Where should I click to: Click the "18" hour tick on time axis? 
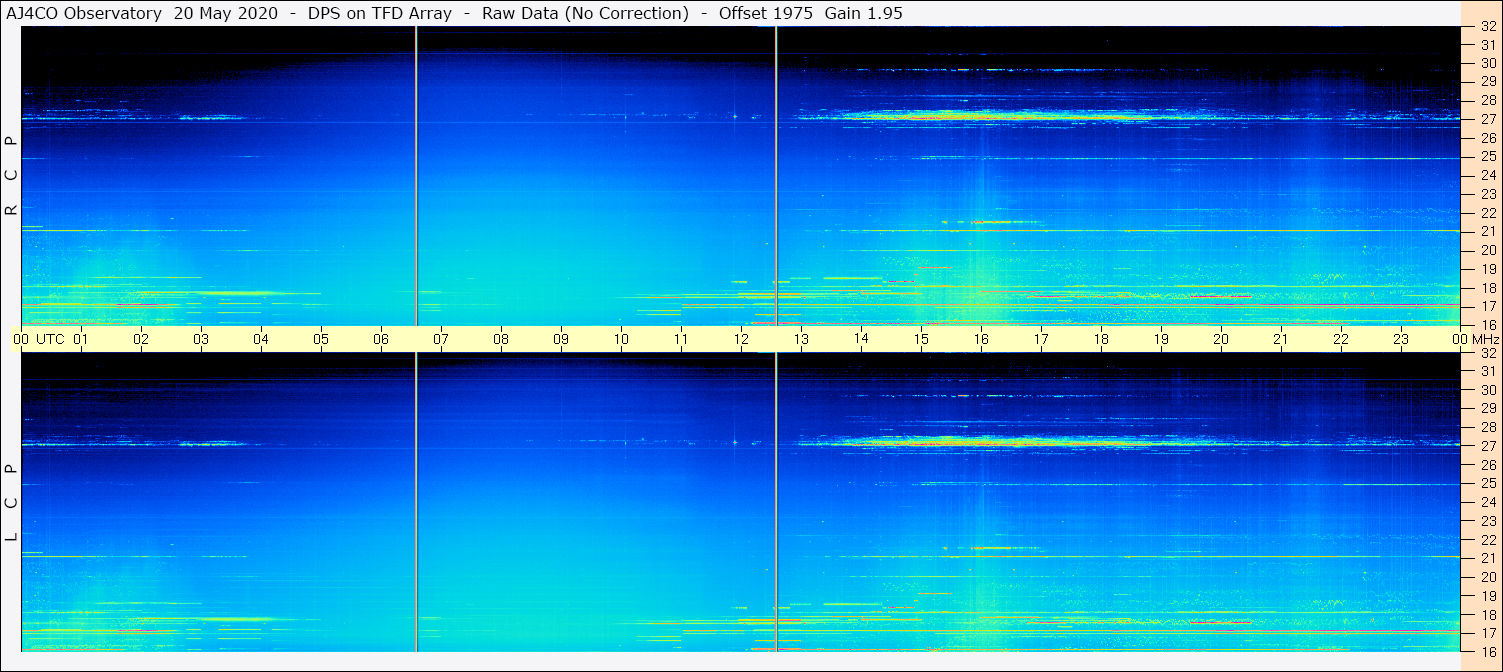tap(1101, 339)
